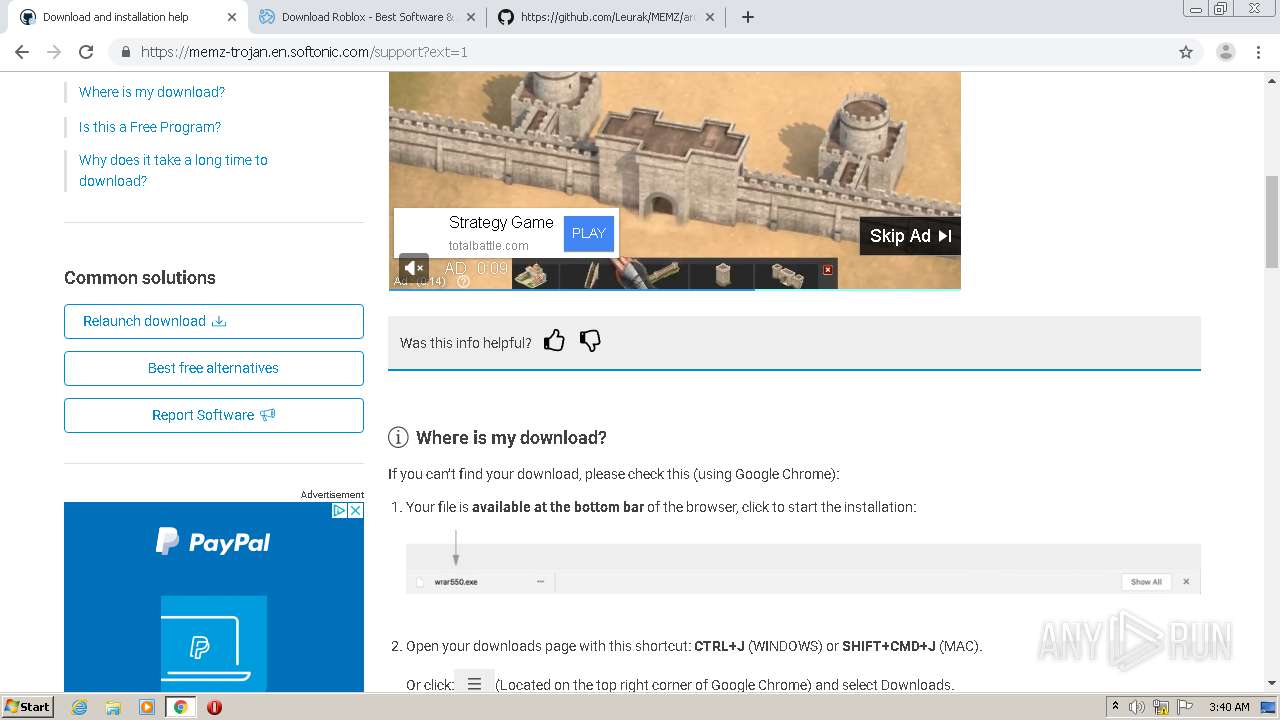This screenshot has width=1280, height=720.
Task: Click the totalbattle.com ad link
Action: [489, 246]
